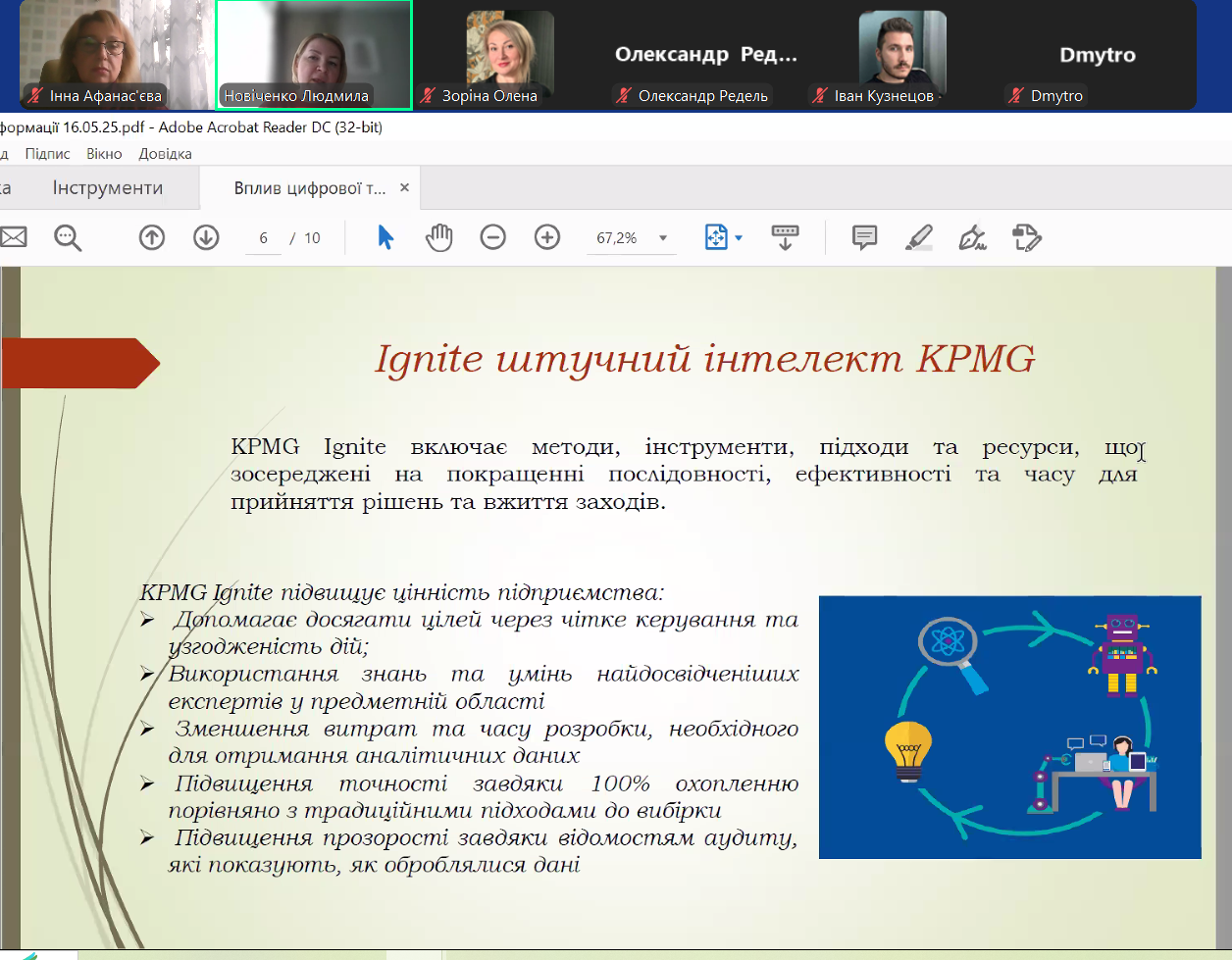Select Новіченко Людмила video thumbnail
This screenshot has width=1232, height=960.
click(x=314, y=54)
